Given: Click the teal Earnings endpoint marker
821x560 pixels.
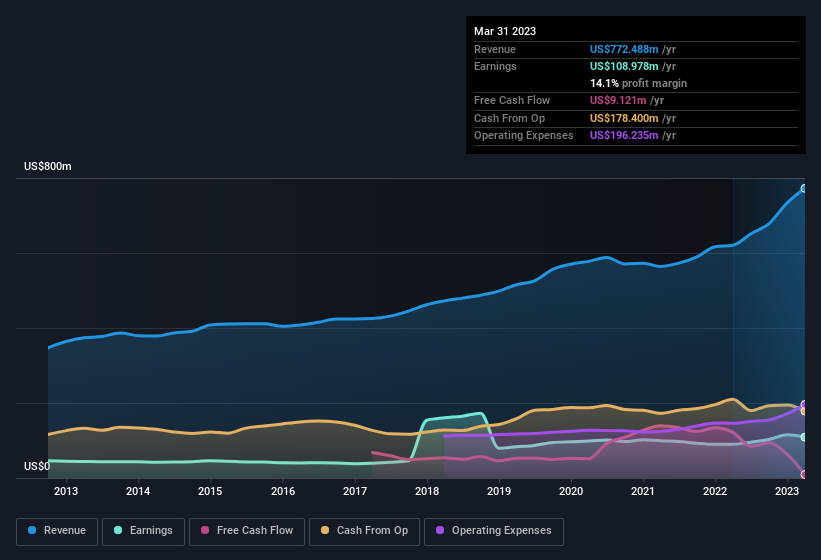Looking at the screenshot, I should click(804, 437).
